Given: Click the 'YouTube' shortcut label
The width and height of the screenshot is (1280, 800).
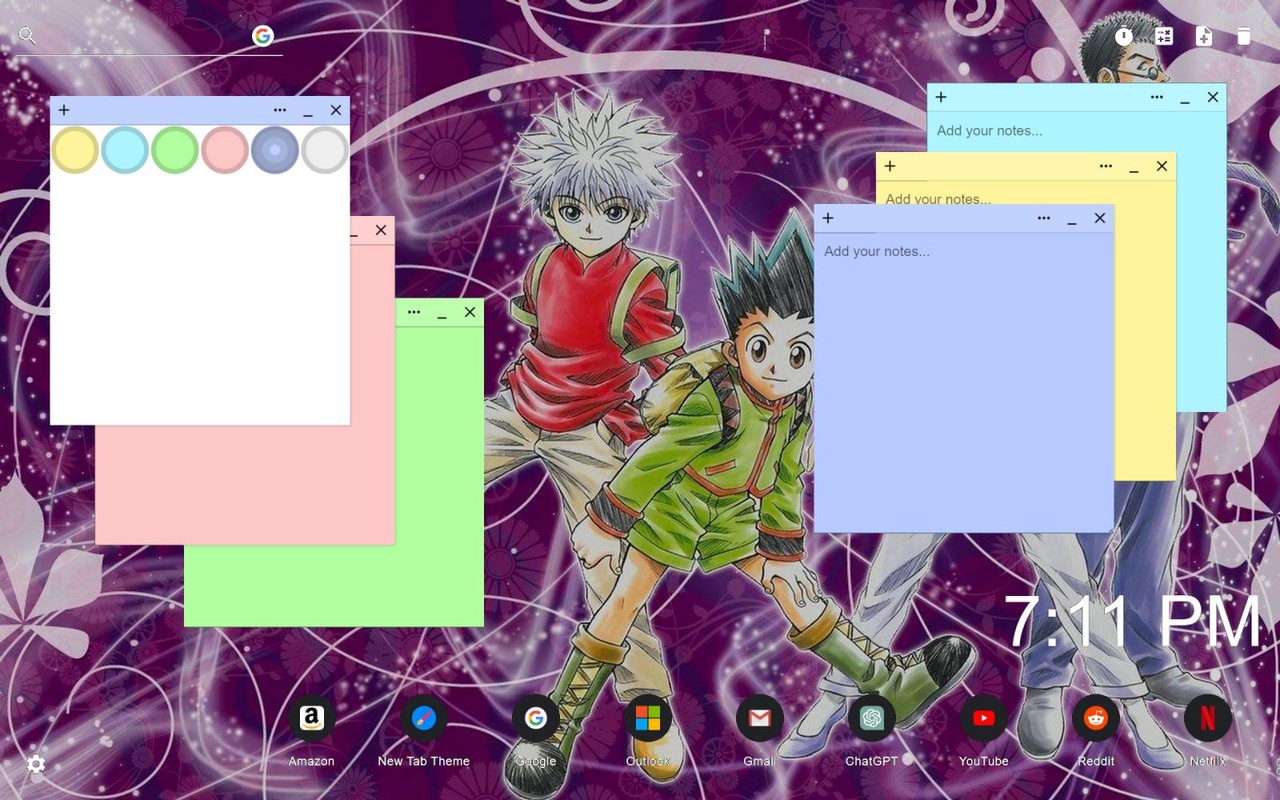Looking at the screenshot, I should coord(984,761).
